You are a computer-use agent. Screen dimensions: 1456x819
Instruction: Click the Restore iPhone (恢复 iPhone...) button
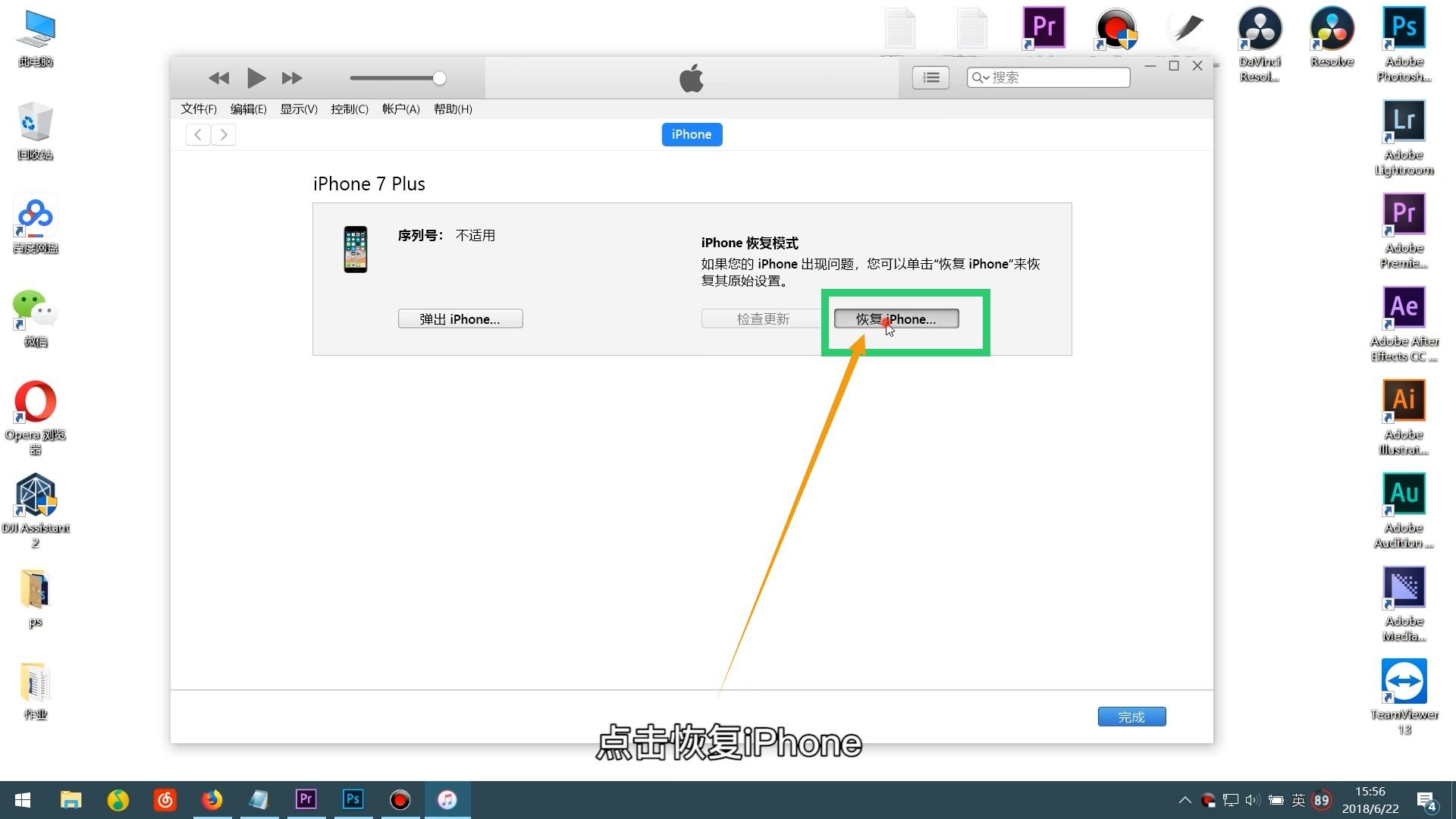click(896, 318)
